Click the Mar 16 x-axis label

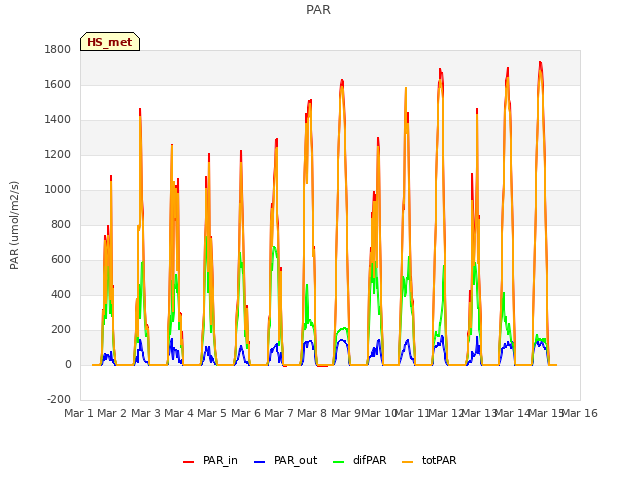[580, 413]
